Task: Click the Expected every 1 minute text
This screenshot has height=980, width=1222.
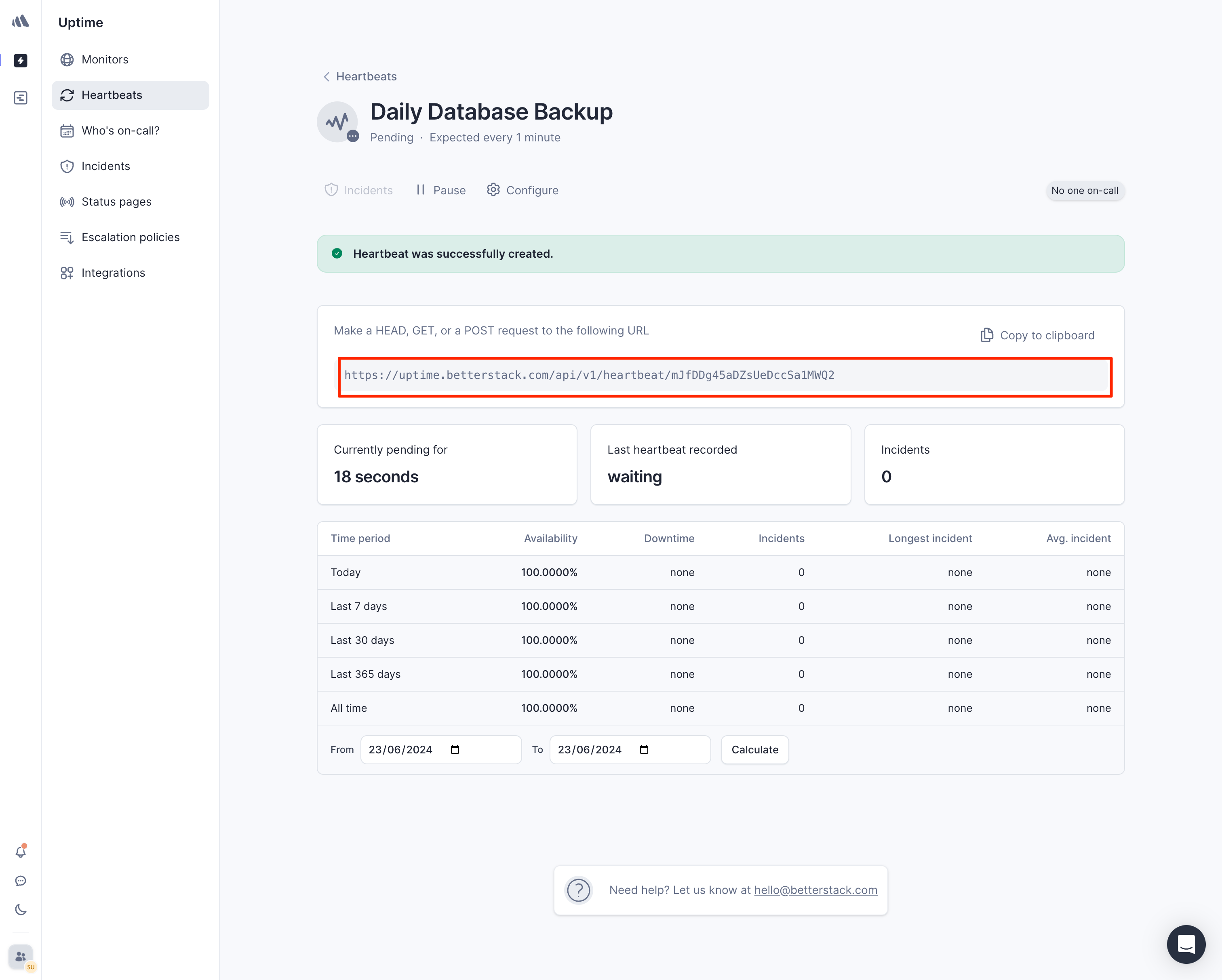Action: point(495,138)
